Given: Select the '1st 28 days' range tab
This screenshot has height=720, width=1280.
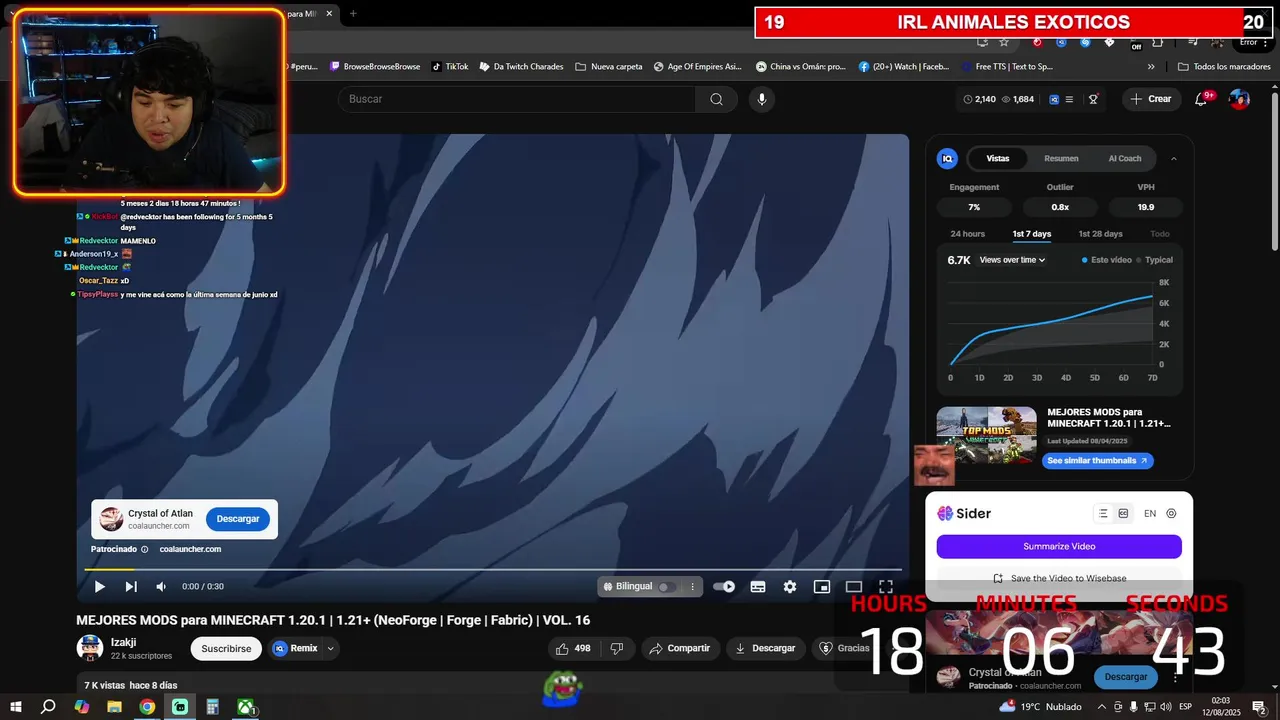Looking at the screenshot, I should click(1100, 234).
